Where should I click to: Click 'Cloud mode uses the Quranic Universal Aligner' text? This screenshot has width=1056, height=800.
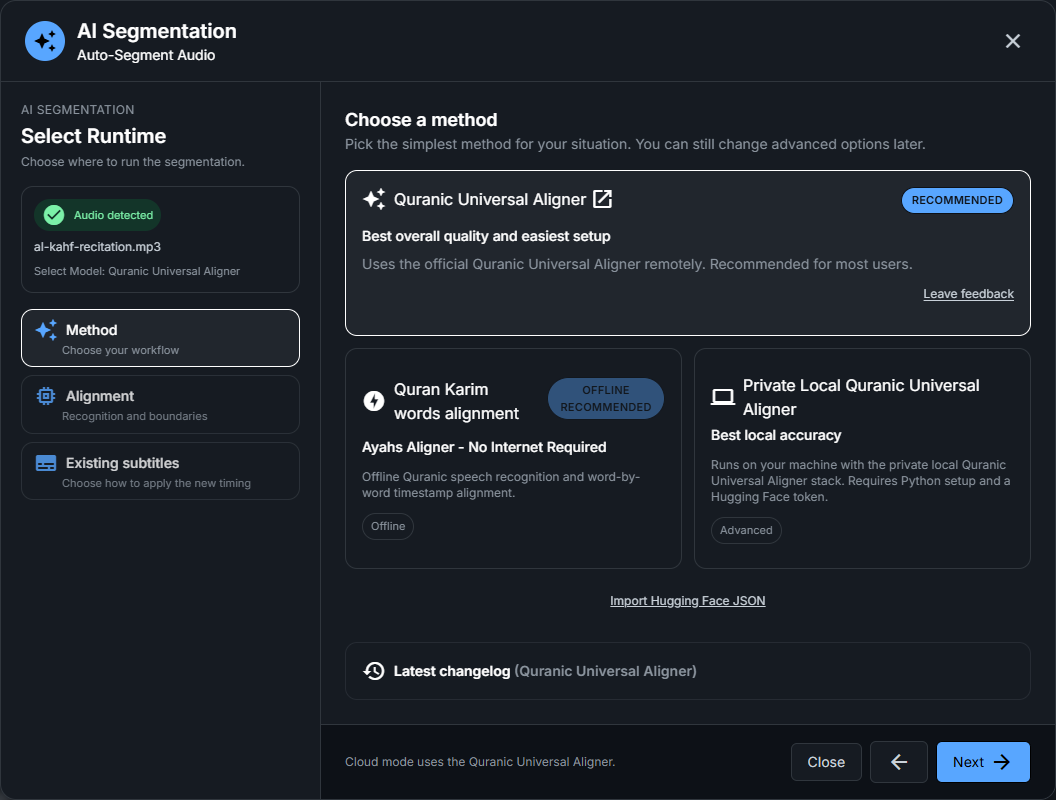click(x=480, y=762)
